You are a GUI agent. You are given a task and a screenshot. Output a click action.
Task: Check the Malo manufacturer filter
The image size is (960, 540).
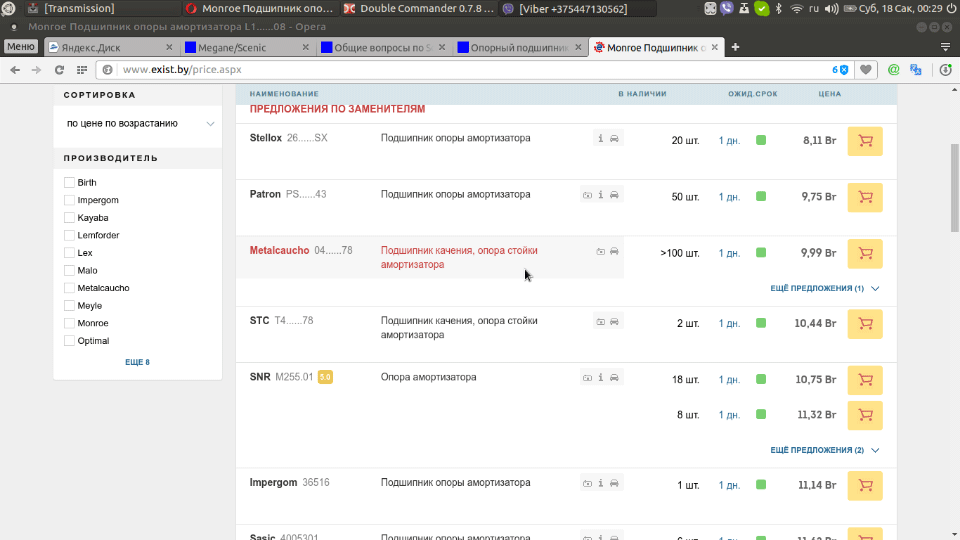[x=69, y=271]
